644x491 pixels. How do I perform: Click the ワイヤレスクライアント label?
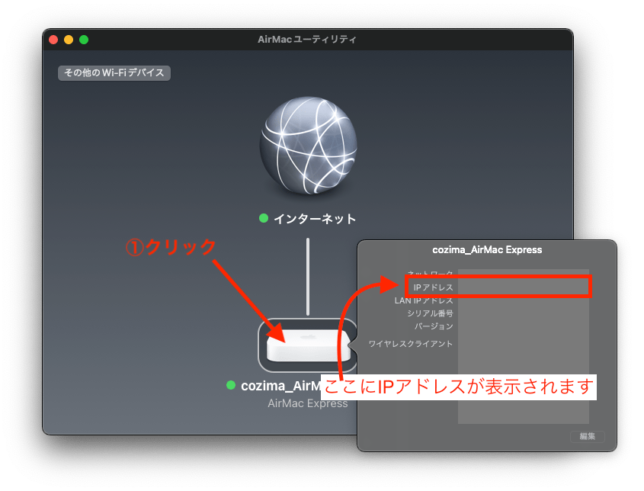[x=410, y=344]
